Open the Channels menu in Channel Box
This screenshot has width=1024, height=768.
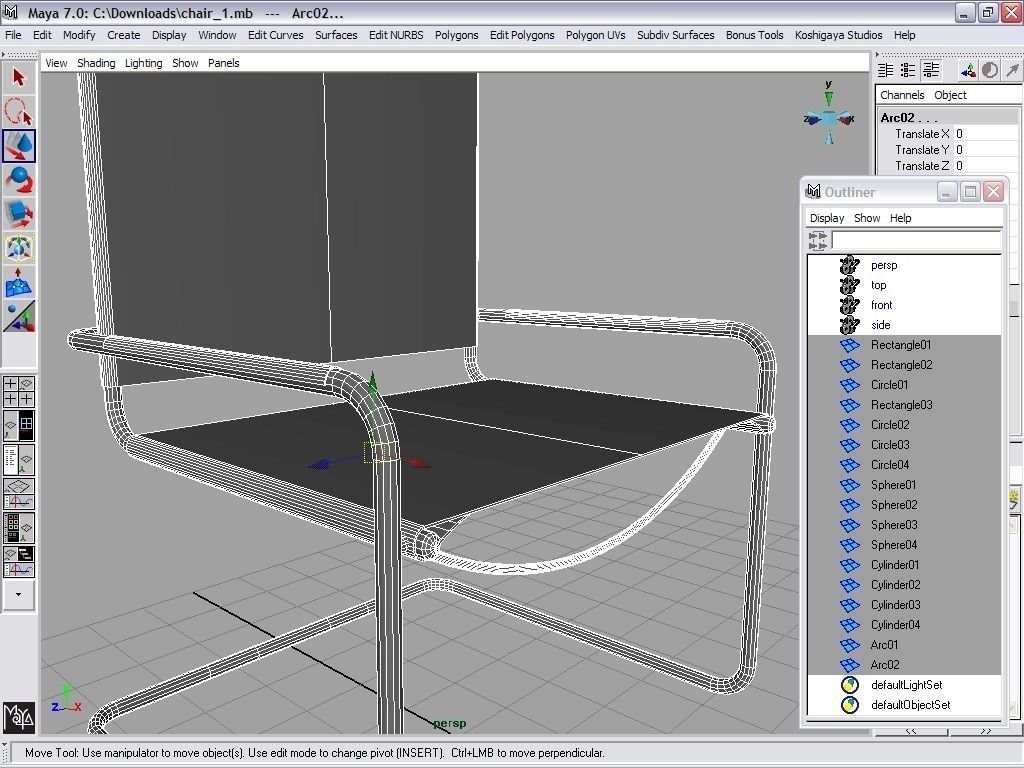pos(902,95)
